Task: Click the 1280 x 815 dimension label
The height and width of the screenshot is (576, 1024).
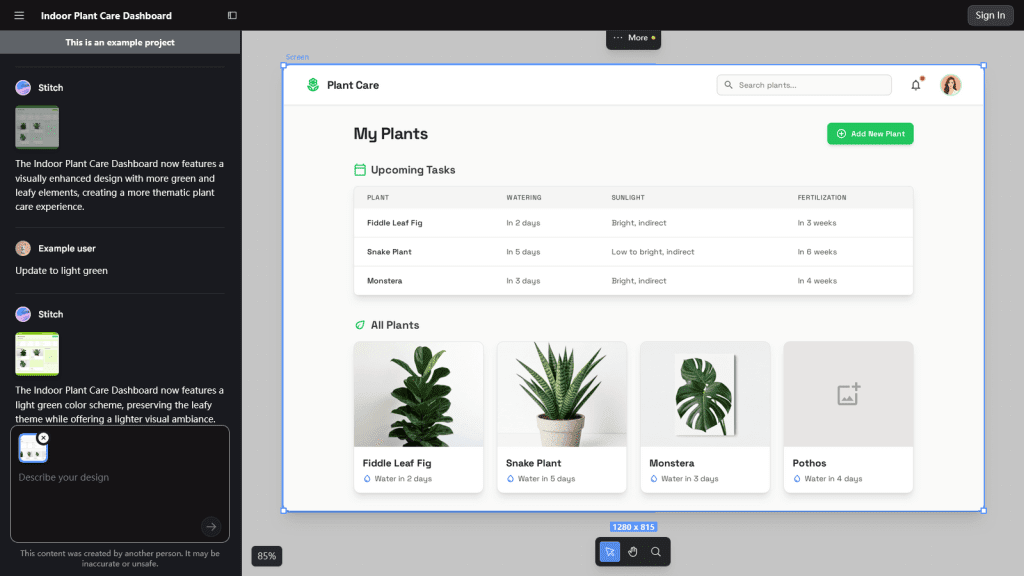Action: coord(632,526)
